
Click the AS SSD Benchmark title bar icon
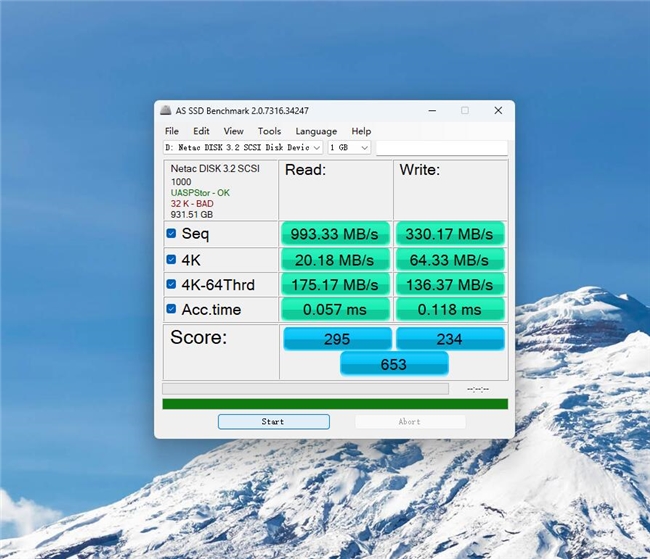click(x=167, y=111)
